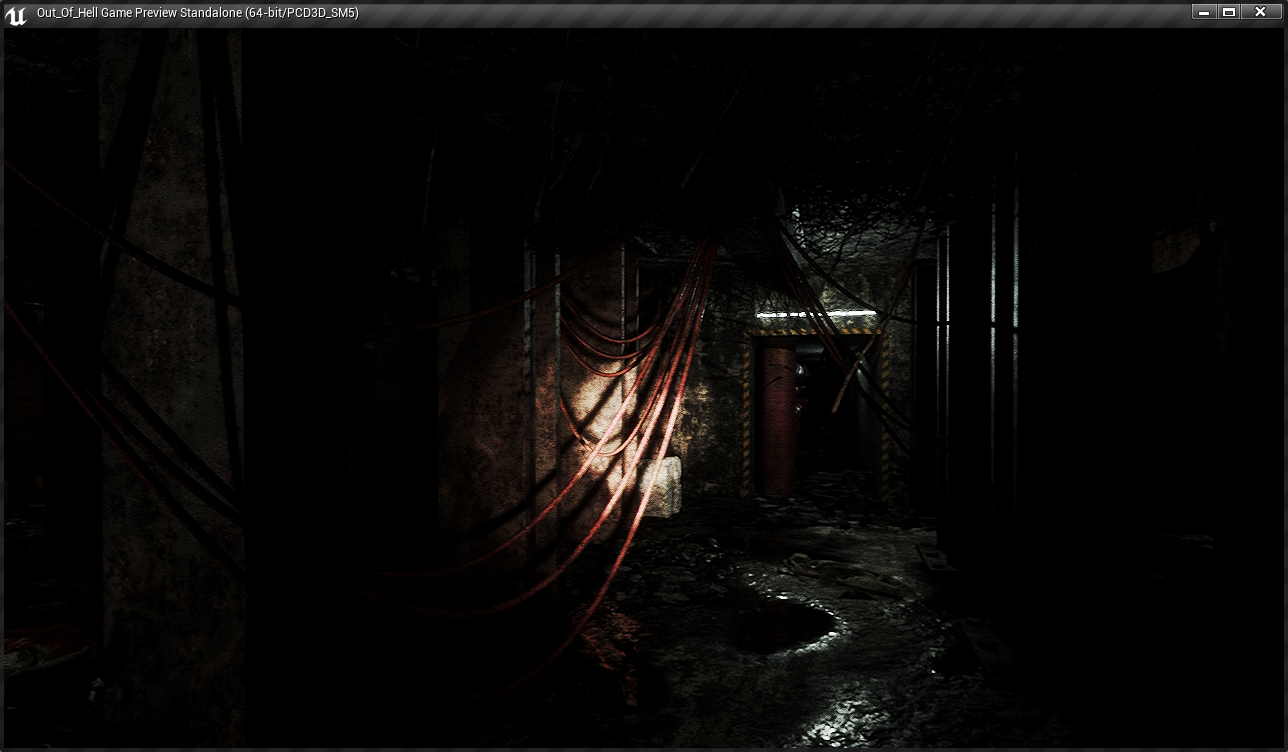Close the standalone game preview window

pyautogui.click(x=1261, y=12)
